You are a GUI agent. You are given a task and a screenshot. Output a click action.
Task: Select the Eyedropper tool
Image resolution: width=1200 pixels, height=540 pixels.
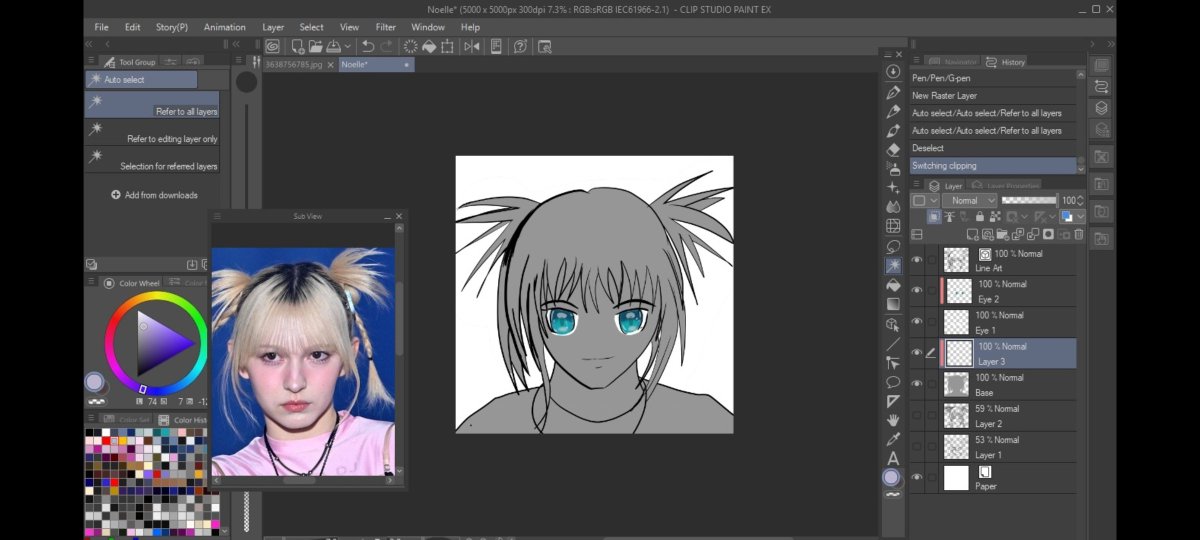pos(893,439)
